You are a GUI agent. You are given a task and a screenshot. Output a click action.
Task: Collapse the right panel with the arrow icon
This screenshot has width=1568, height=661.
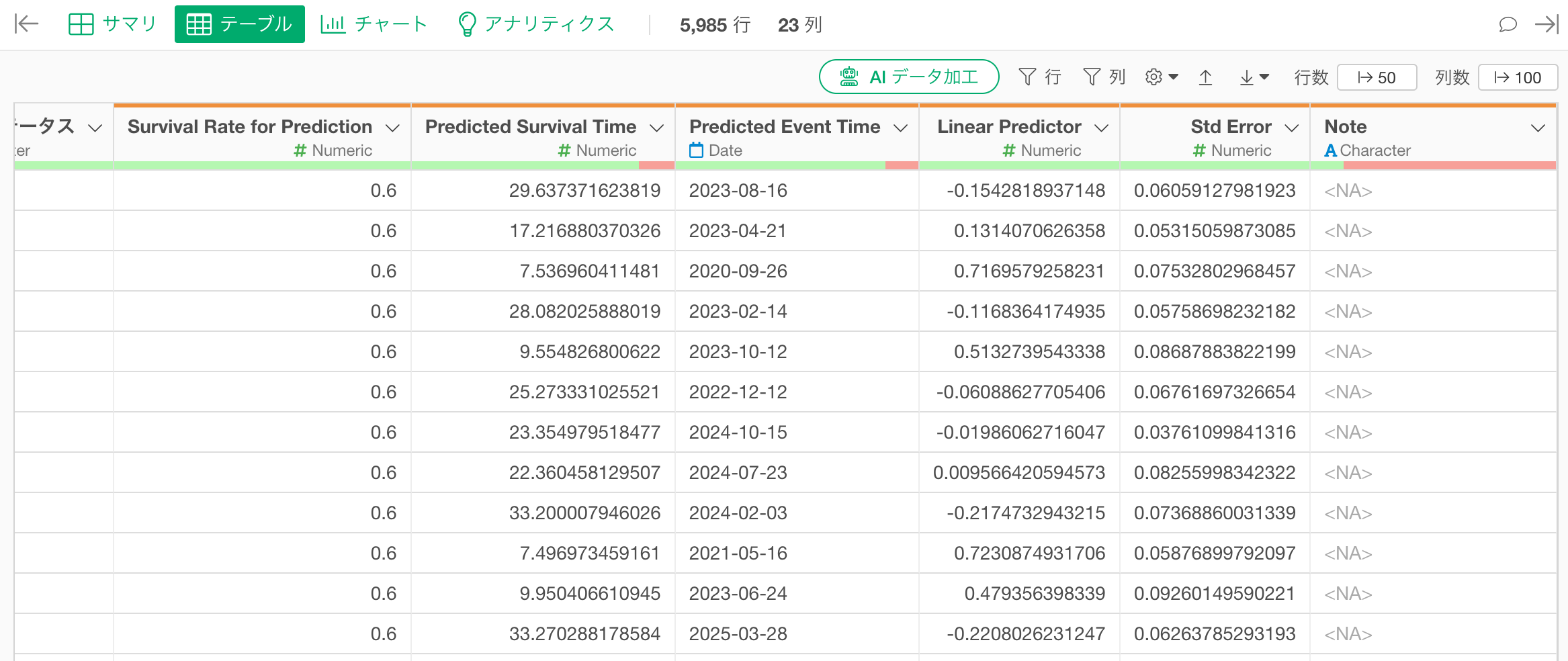(x=1547, y=25)
